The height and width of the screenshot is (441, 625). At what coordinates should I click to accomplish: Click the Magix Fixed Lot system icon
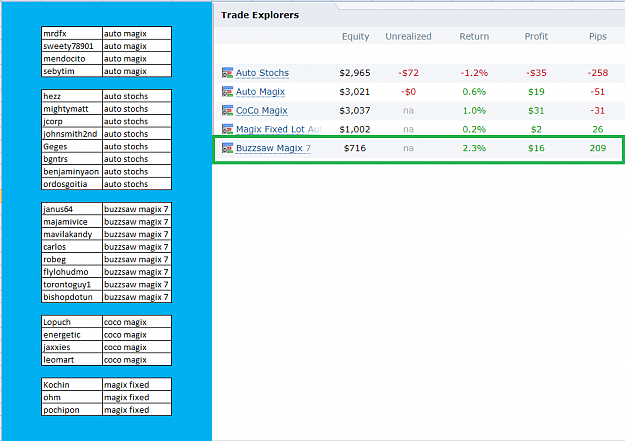click(x=227, y=129)
